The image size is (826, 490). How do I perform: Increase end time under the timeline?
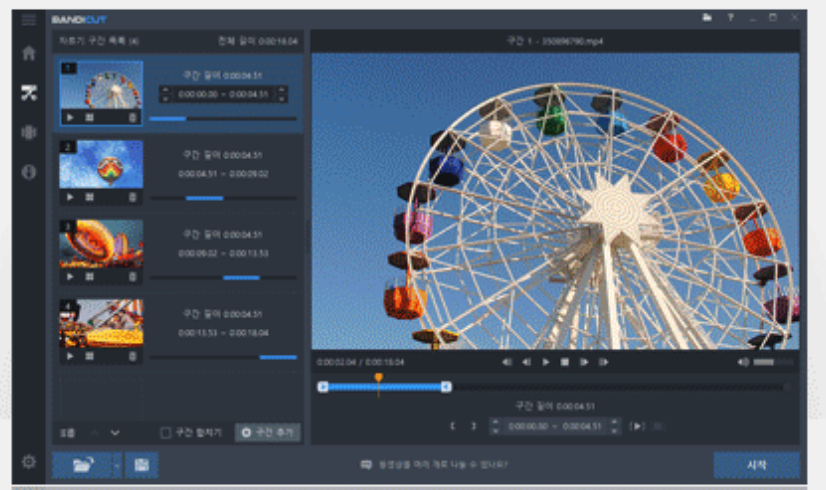click(614, 422)
